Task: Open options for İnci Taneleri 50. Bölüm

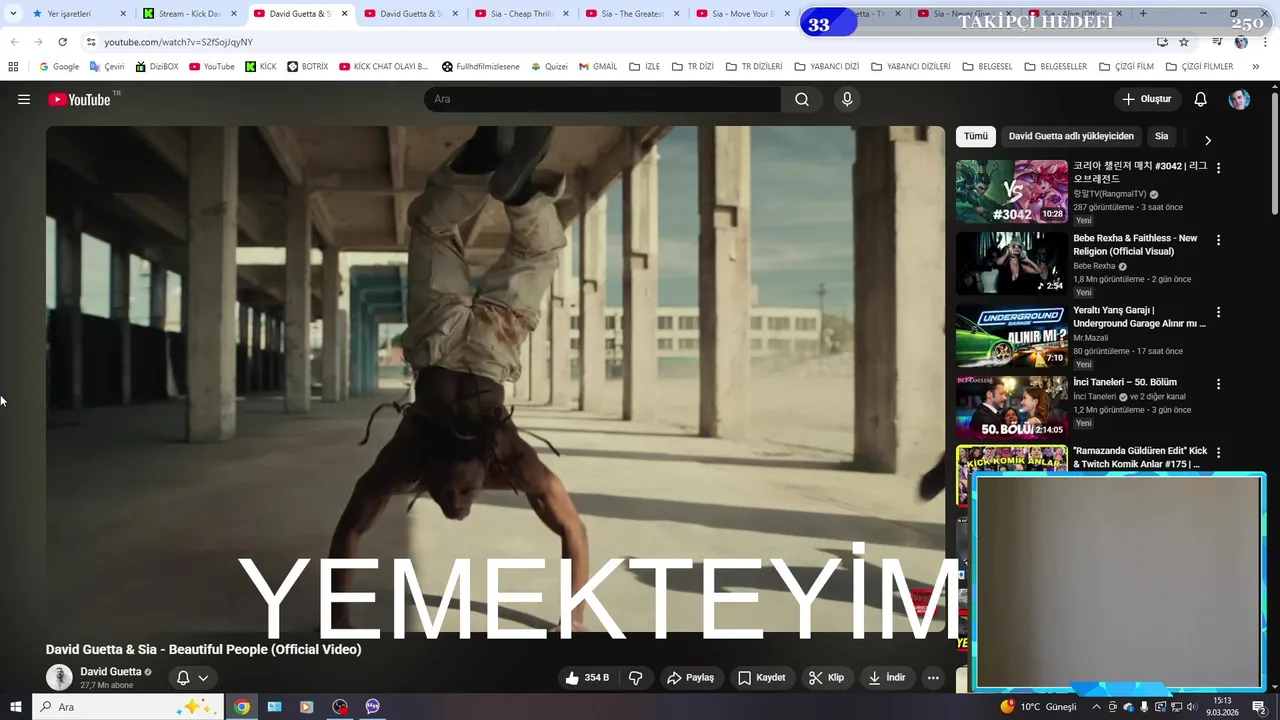Action: 1218,384
